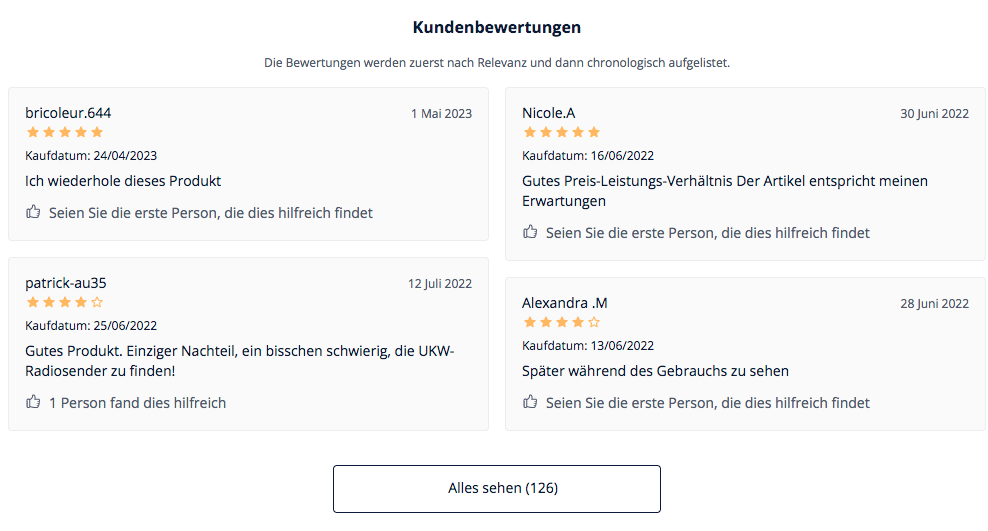988x531 pixels.
Task: Click '1 Person fand dies hilfreich' text
Action: click(x=138, y=403)
